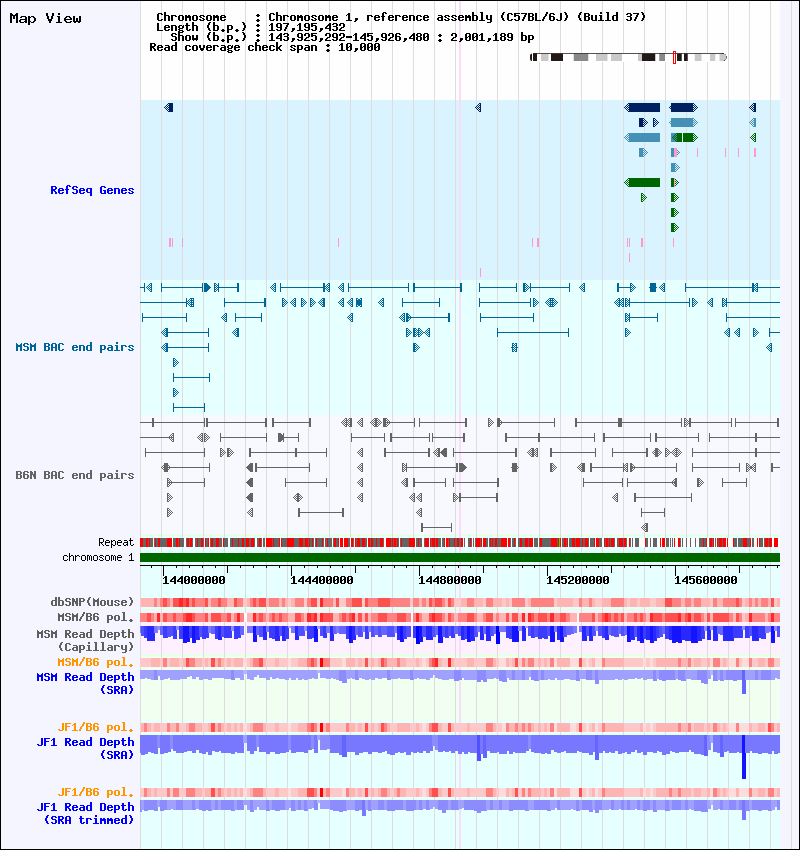Screen dimensions: 800x850
Task: Open the MSM Read Depth (SRA) label
Action: pyautogui.click(x=85, y=684)
